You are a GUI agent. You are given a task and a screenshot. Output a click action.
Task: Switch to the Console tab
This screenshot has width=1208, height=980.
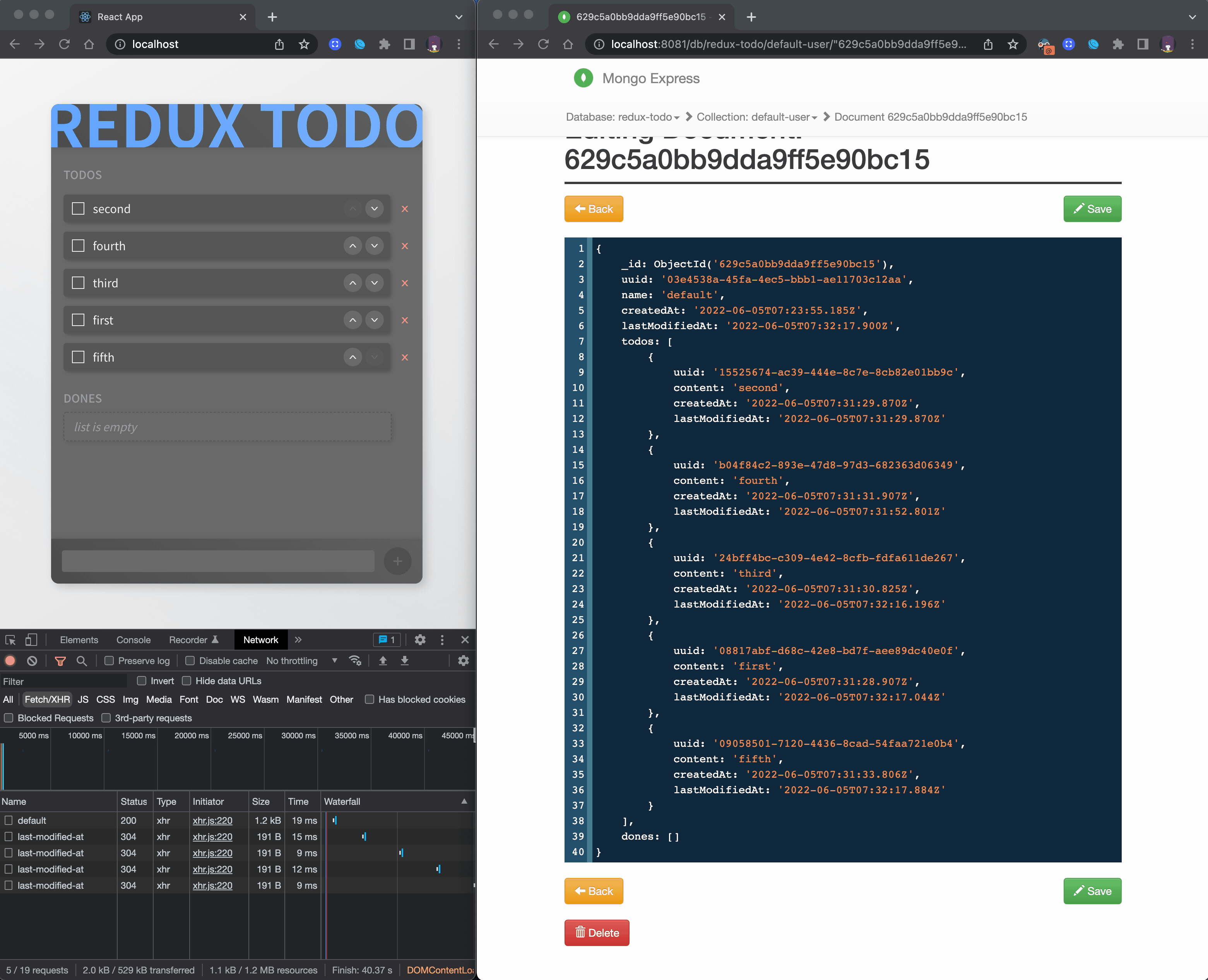pos(133,640)
